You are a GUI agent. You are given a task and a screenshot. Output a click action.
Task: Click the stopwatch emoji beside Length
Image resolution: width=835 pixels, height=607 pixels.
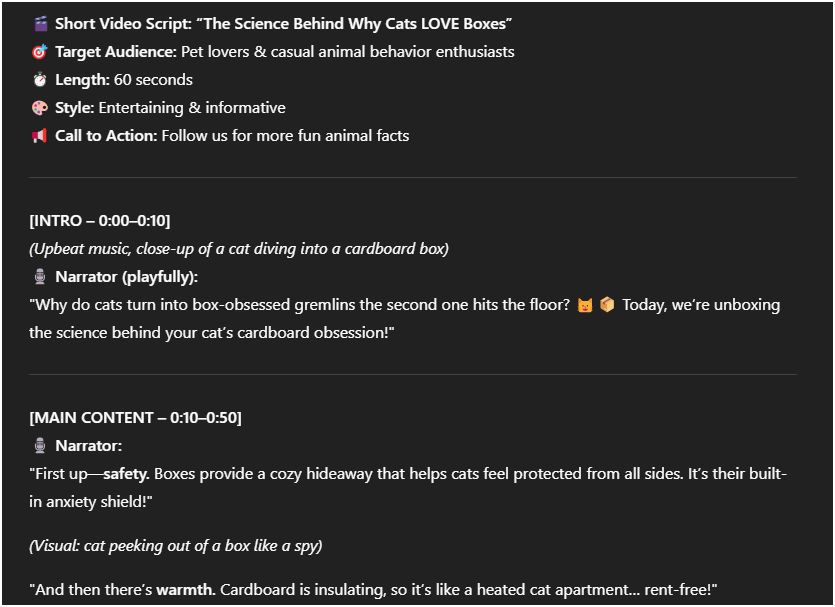pos(40,80)
